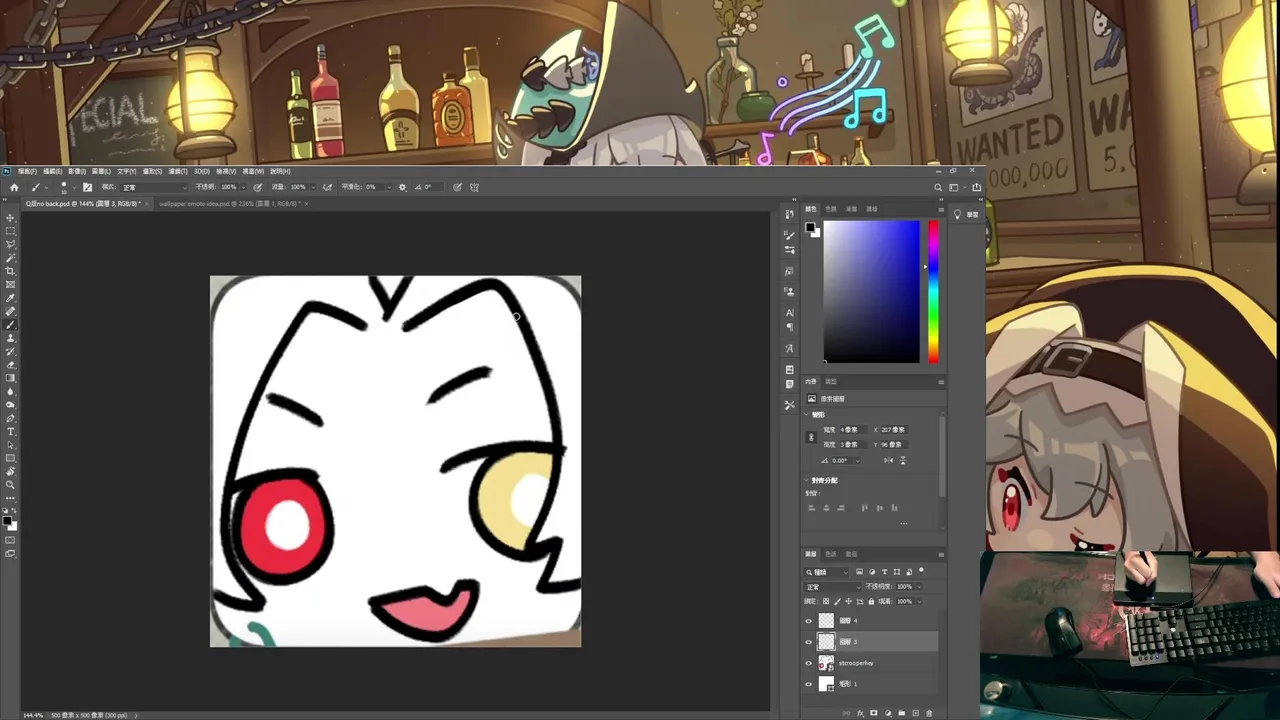
Task: Click foreground color swatch in Color panel
Action: tap(810, 227)
